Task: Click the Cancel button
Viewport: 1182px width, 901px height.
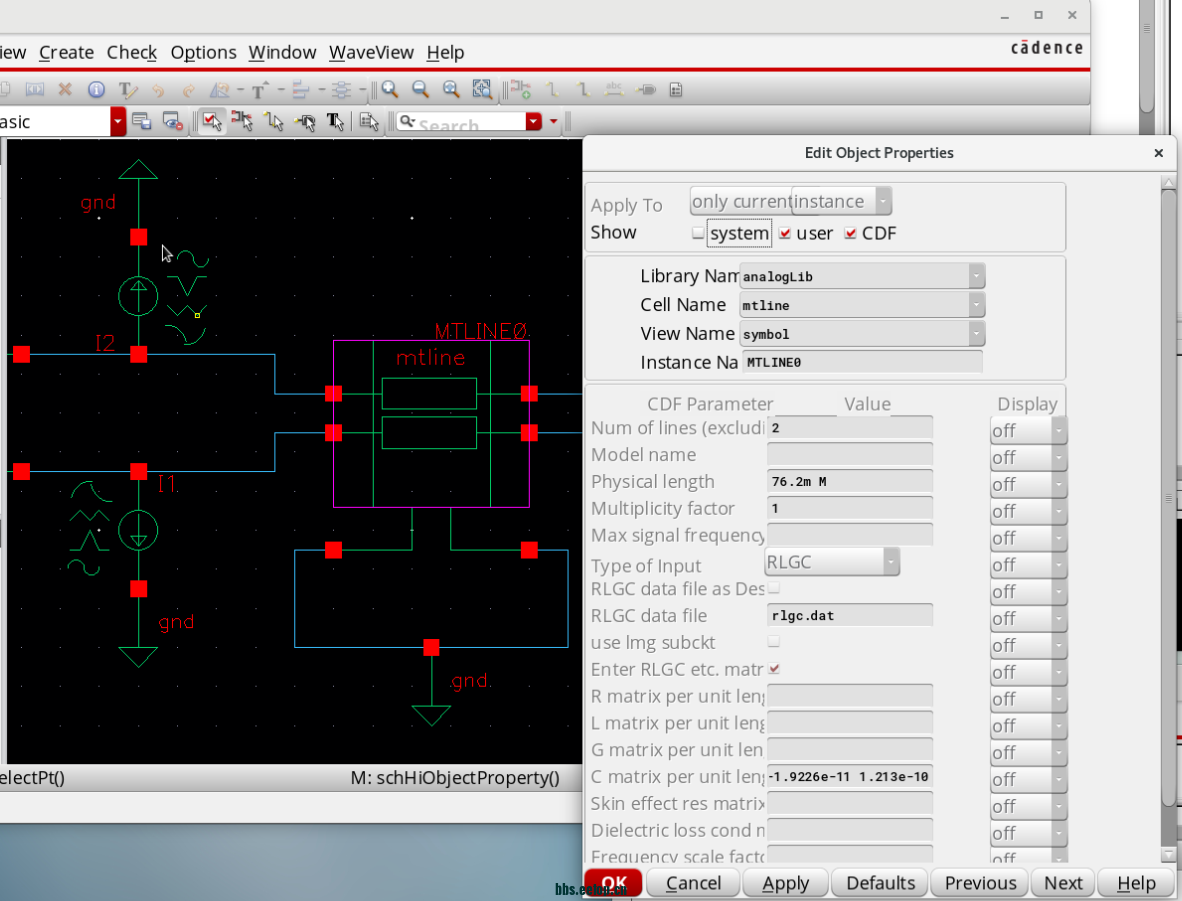Action: point(694,883)
